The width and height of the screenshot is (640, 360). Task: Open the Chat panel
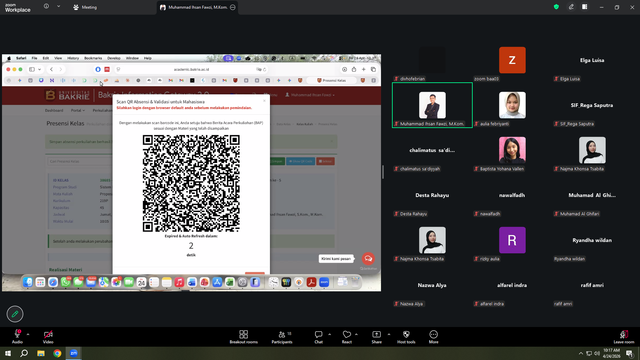[318, 337]
